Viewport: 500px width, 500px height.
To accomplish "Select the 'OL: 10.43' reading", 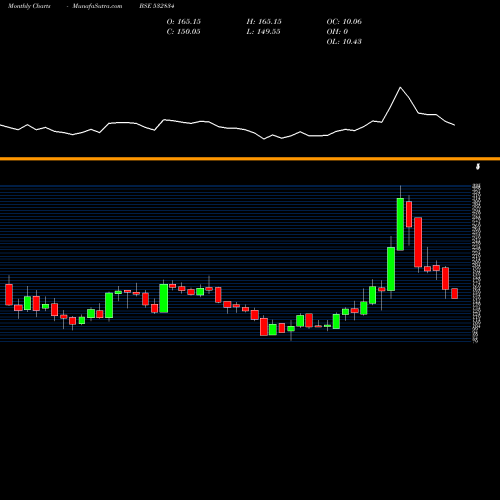I will pyautogui.click(x=344, y=42).
